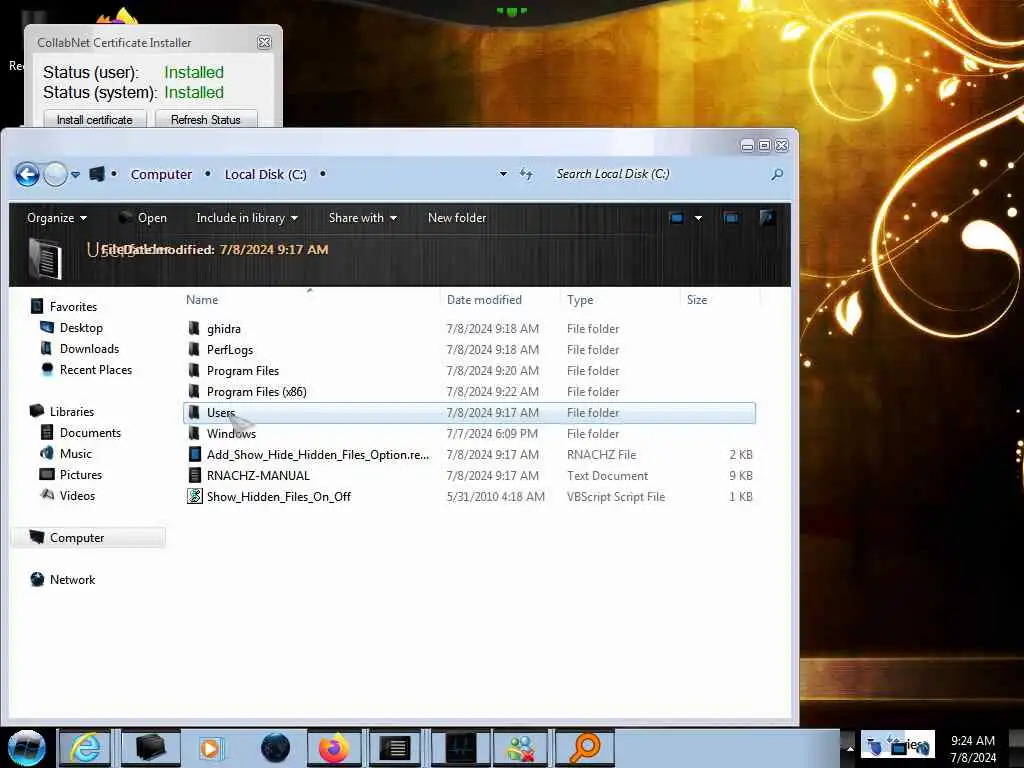The image size is (1024, 768).
Task: Open the Documents library
Action: pyautogui.click(x=90, y=432)
